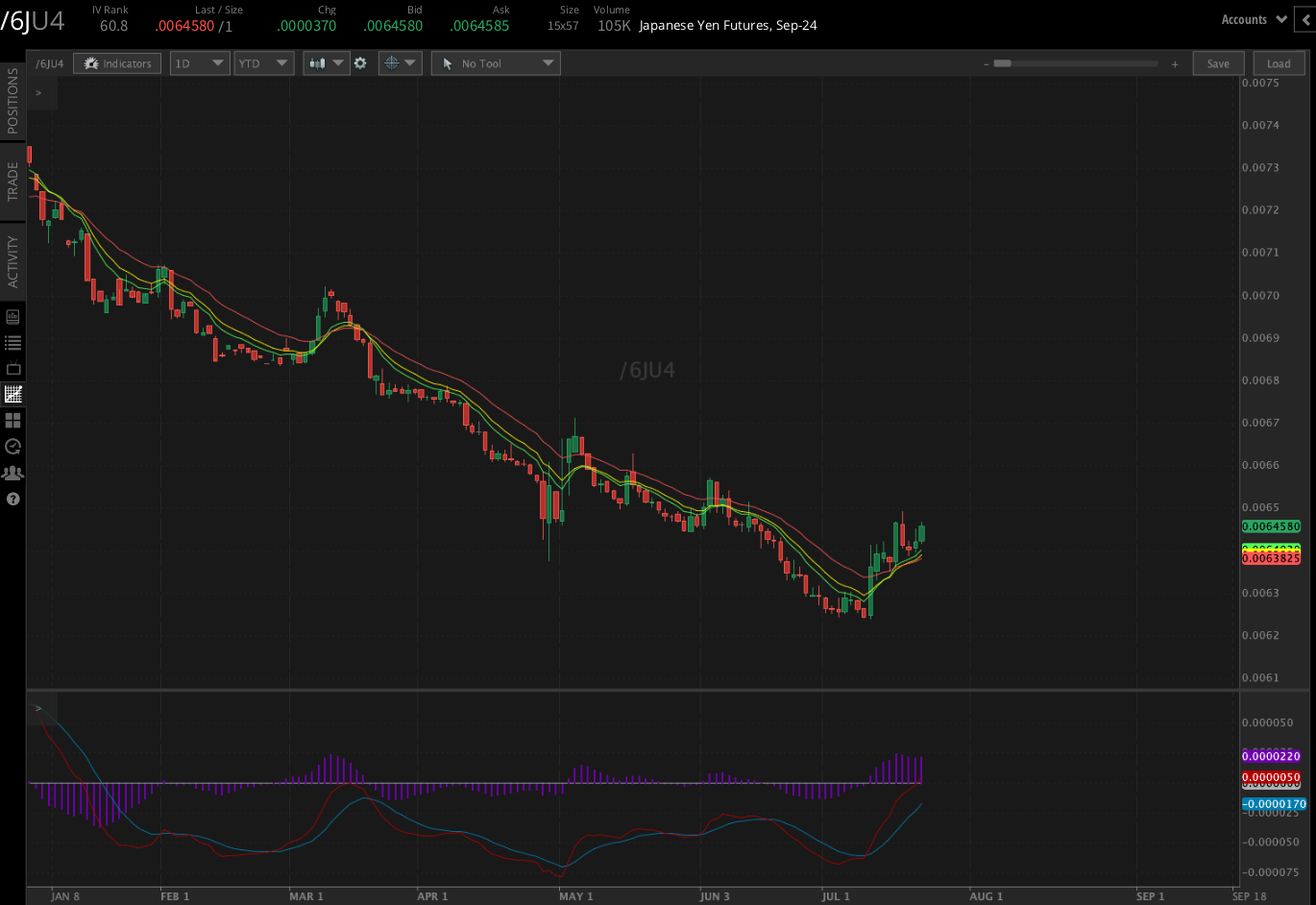This screenshot has height=905, width=1316.
Task: Click the Load chart button
Action: pyautogui.click(x=1279, y=63)
